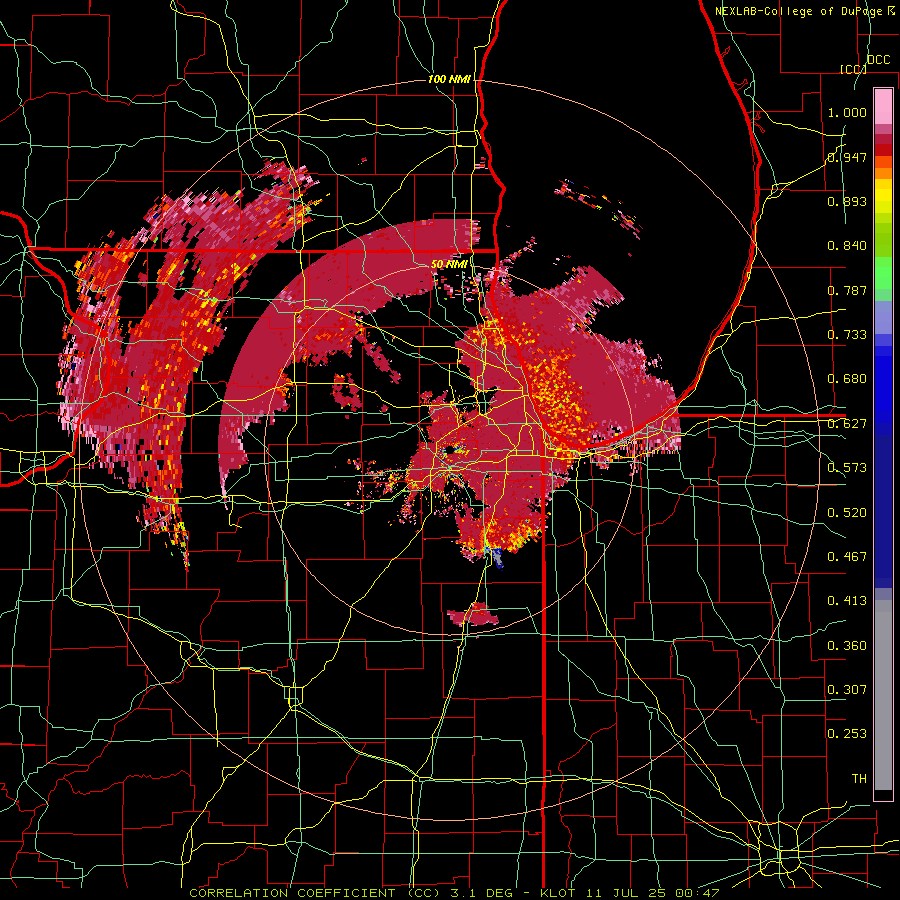Click the 0.253 legend value
This screenshot has height=900, width=900.
(847, 734)
